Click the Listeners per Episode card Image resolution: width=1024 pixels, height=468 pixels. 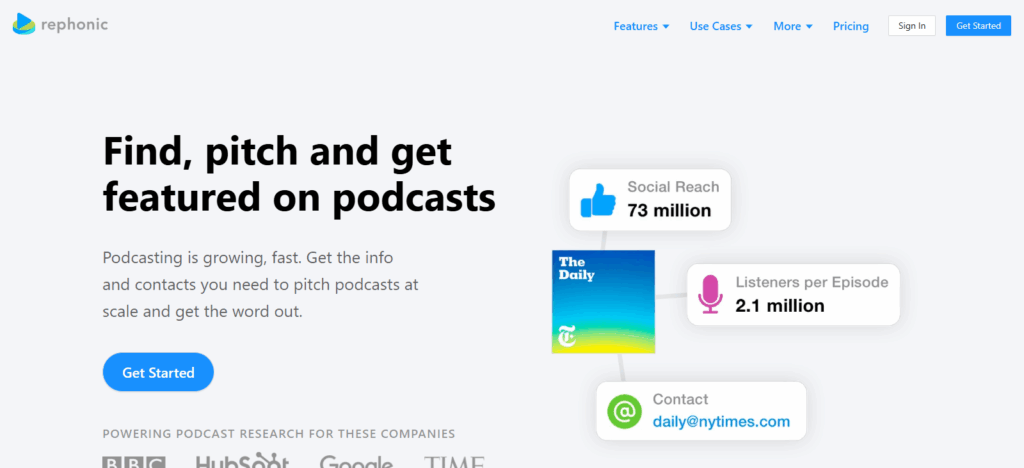point(810,294)
